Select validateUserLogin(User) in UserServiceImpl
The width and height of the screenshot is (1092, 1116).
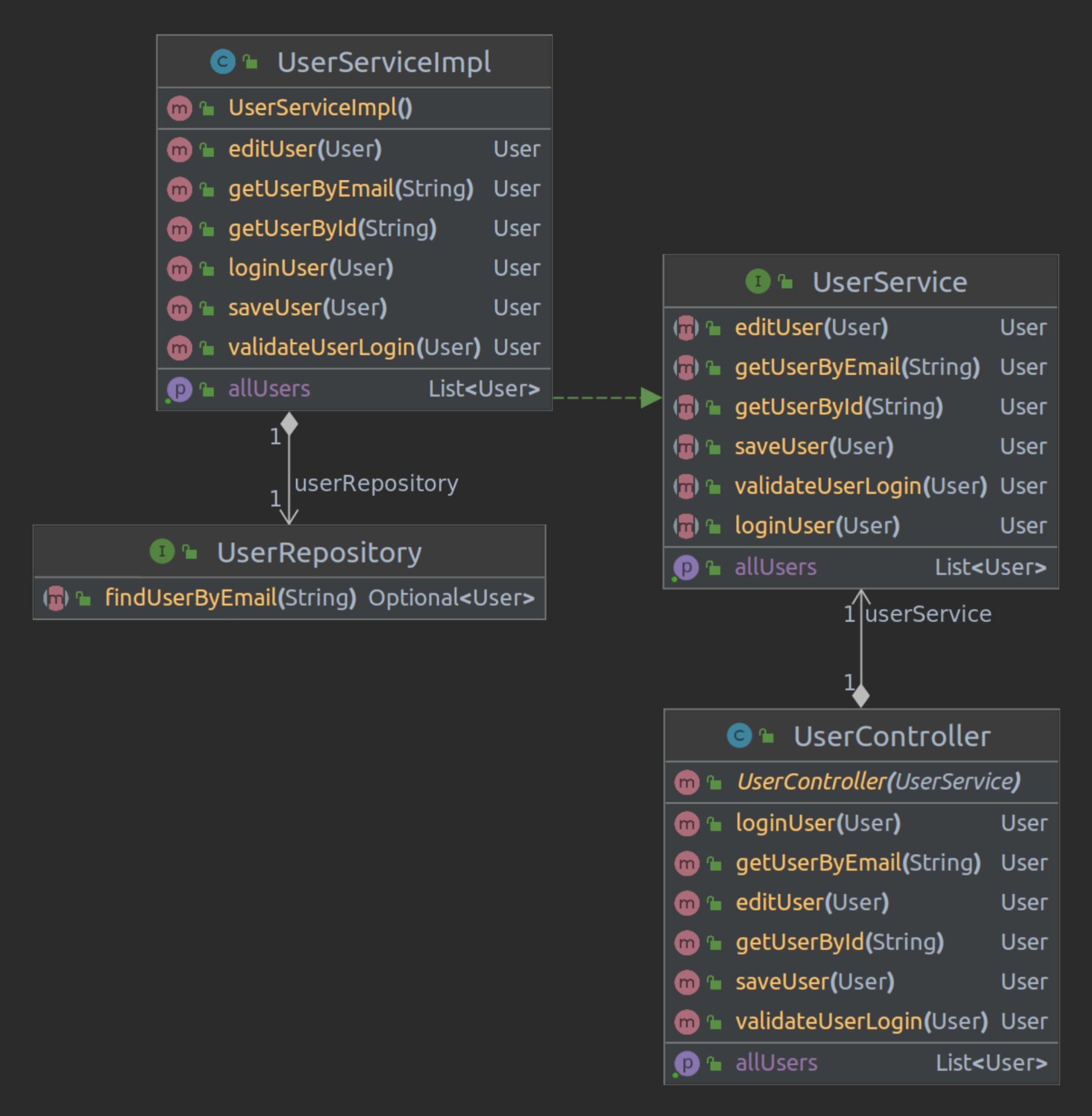point(354,347)
